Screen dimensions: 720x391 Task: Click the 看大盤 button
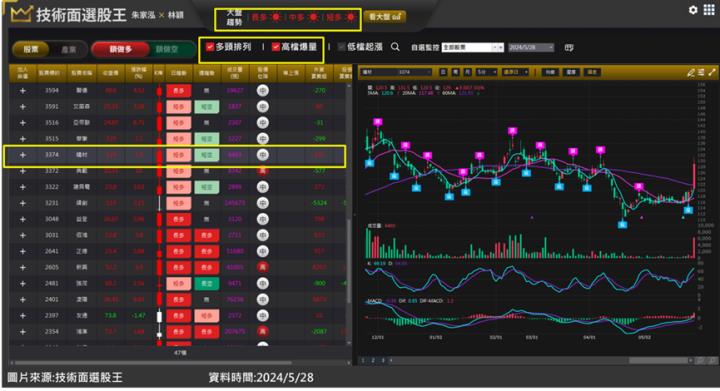(384, 17)
